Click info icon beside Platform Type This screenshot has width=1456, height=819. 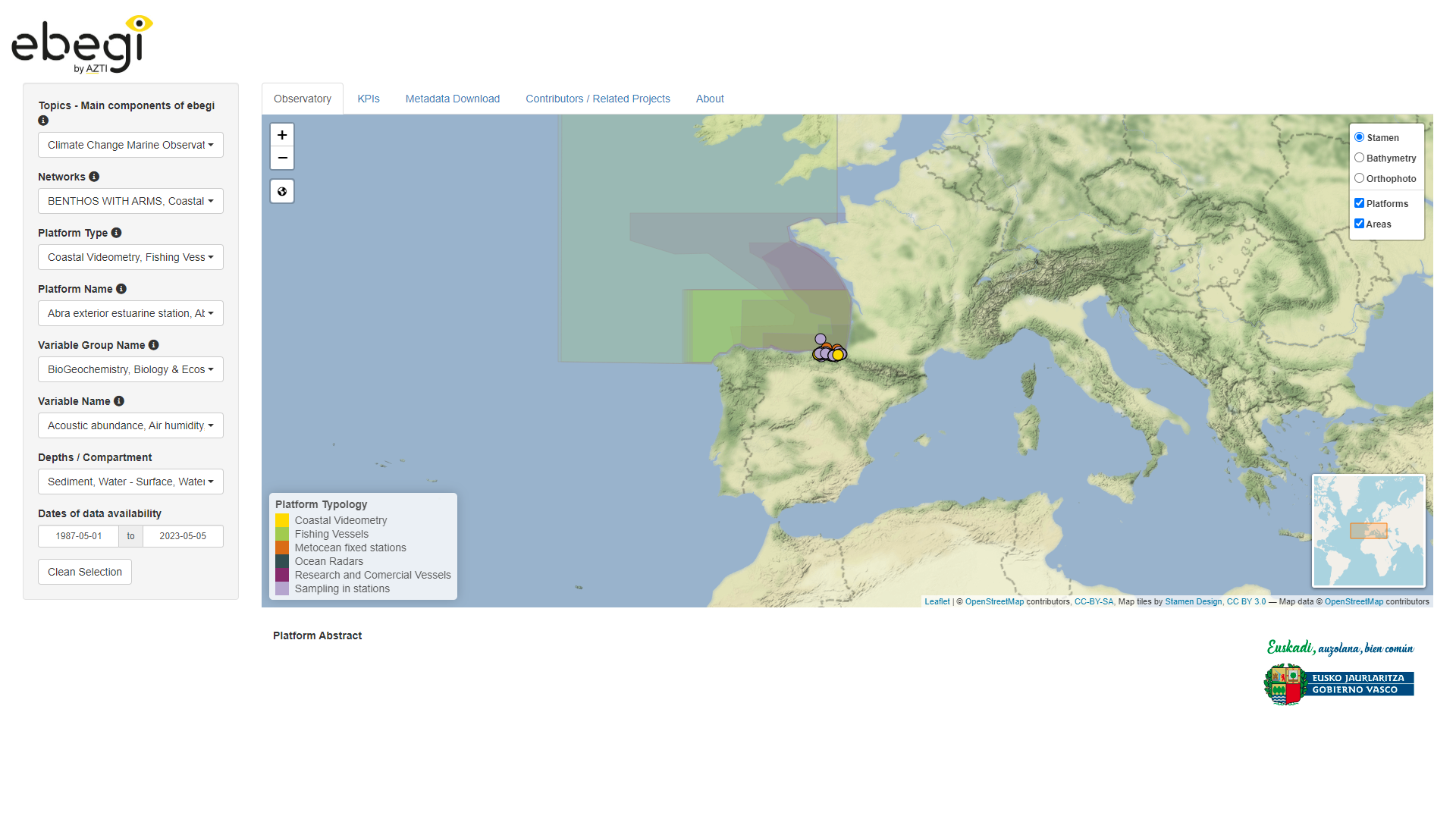point(116,233)
